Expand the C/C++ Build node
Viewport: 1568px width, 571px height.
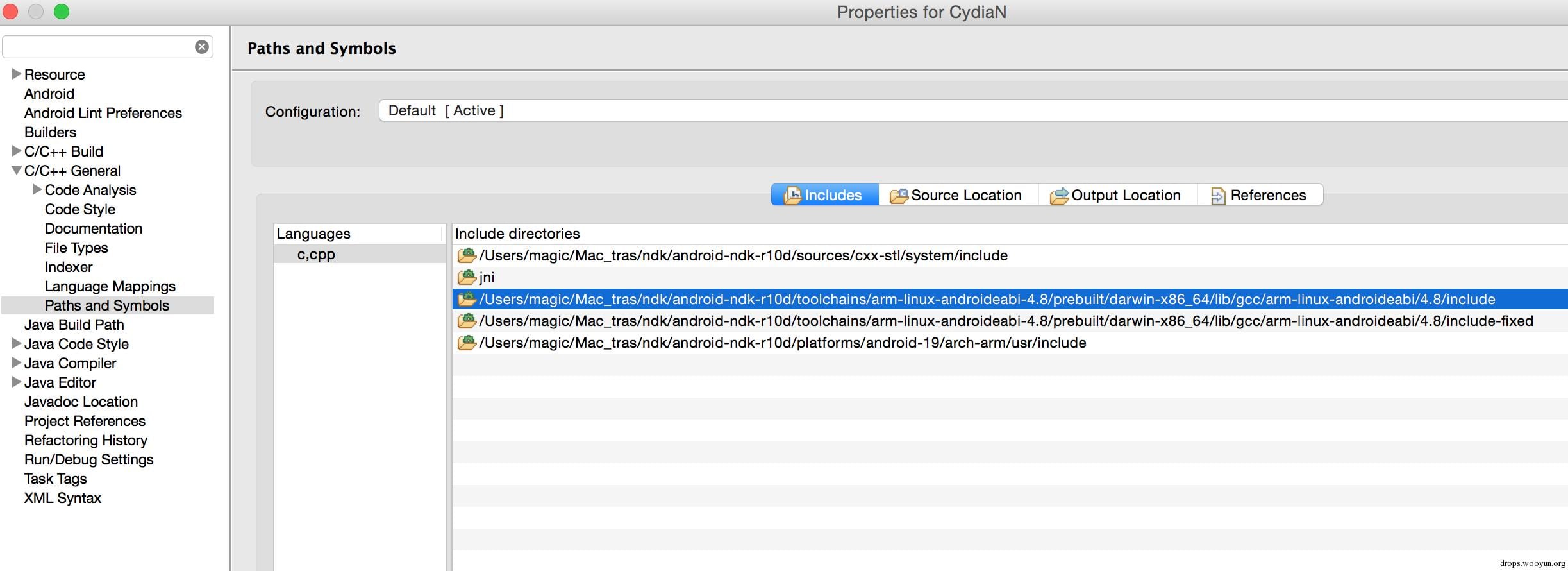click(x=17, y=151)
